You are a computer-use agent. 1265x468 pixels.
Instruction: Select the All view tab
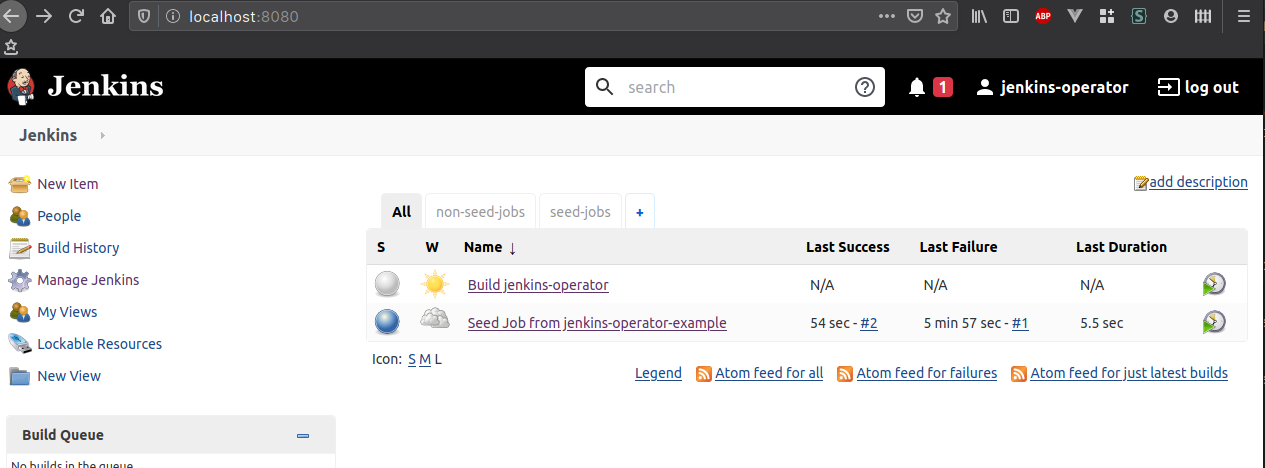[x=402, y=211]
